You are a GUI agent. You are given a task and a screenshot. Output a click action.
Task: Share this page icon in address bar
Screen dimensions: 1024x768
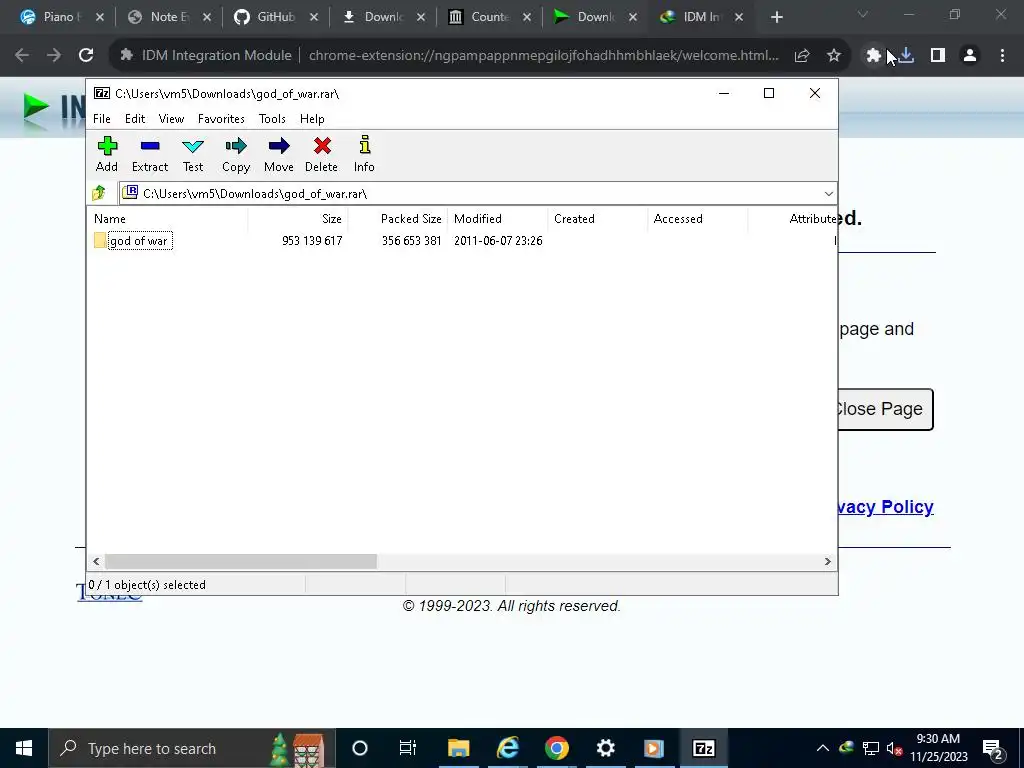802,56
